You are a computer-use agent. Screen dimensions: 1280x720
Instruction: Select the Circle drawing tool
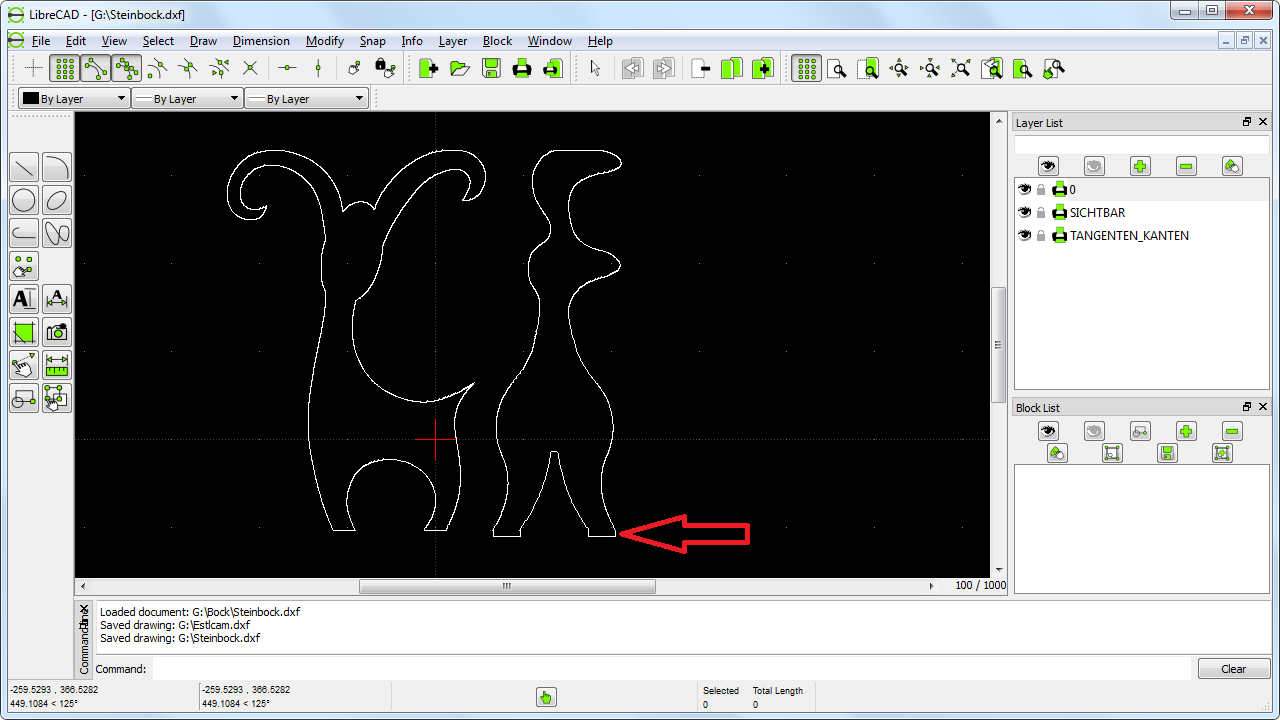point(24,200)
